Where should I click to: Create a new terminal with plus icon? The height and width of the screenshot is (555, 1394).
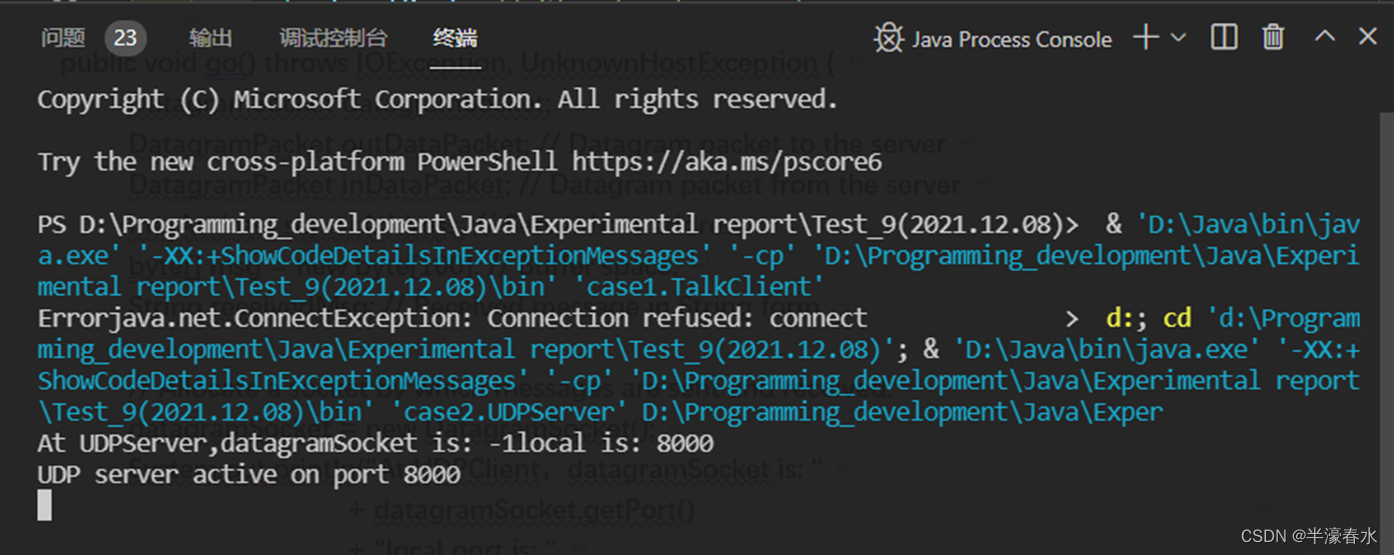pyautogui.click(x=1145, y=38)
